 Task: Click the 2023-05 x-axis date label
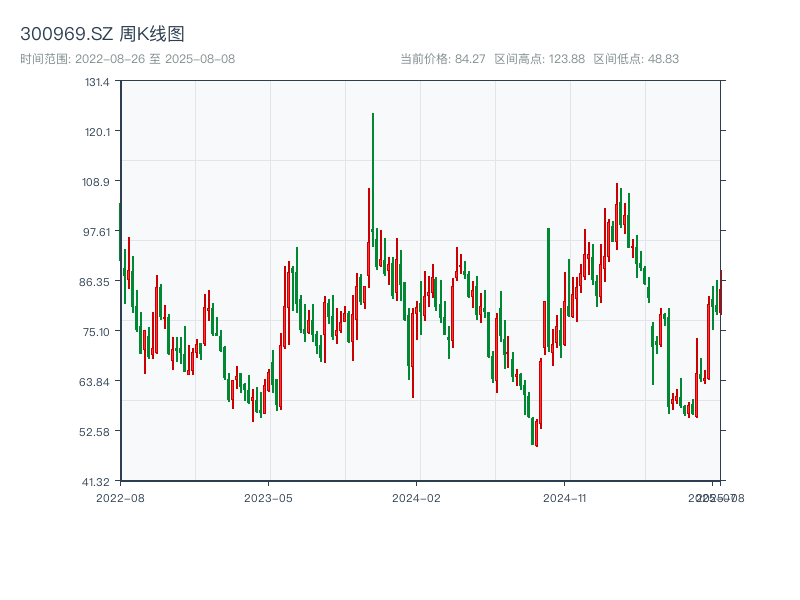tap(268, 497)
